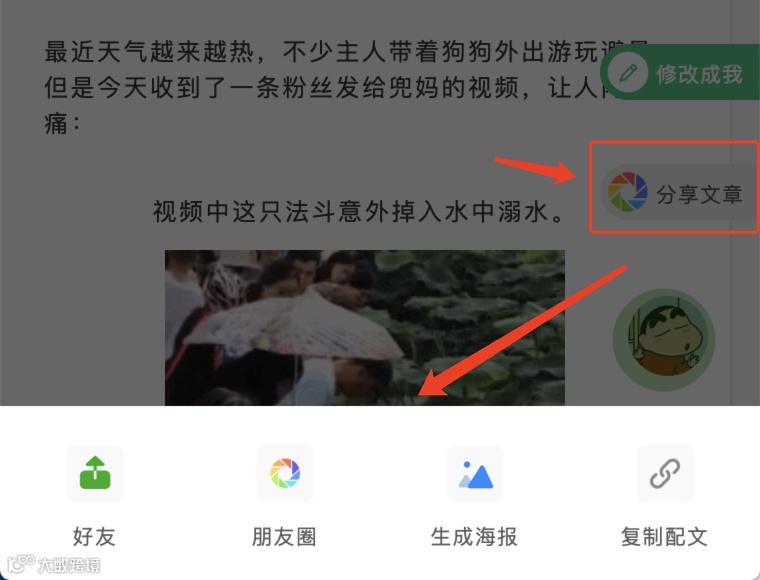Select the 朋友圈 label
Viewport: 760px width, 580px height.
[x=284, y=536]
